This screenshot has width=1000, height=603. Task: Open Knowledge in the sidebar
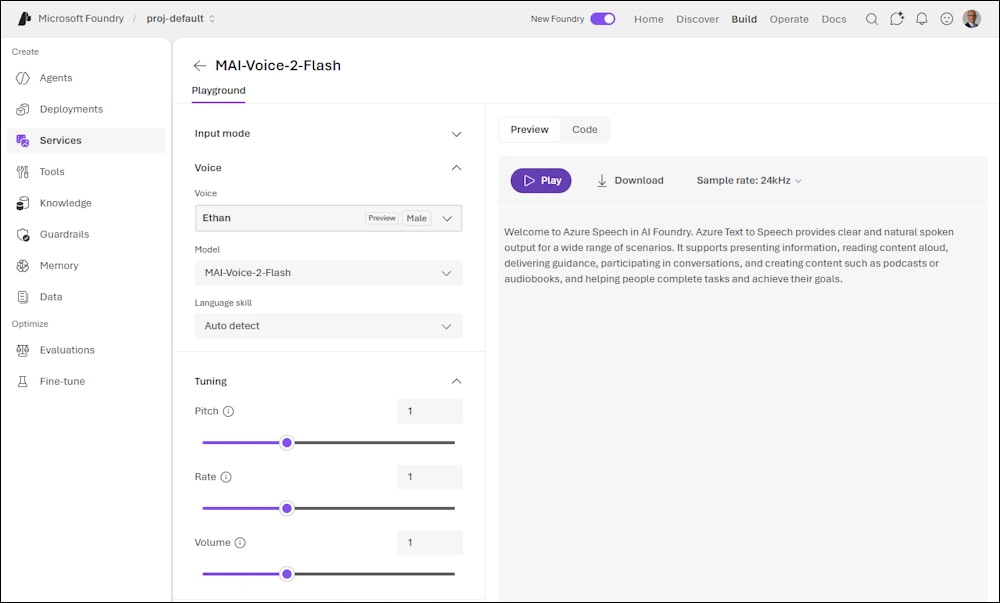click(x=86, y=203)
